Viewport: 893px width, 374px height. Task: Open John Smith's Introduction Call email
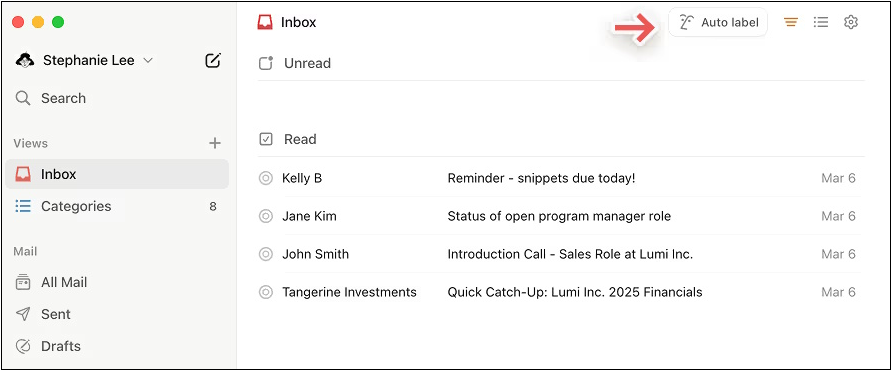pyautogui.click(x=561, y=254)
